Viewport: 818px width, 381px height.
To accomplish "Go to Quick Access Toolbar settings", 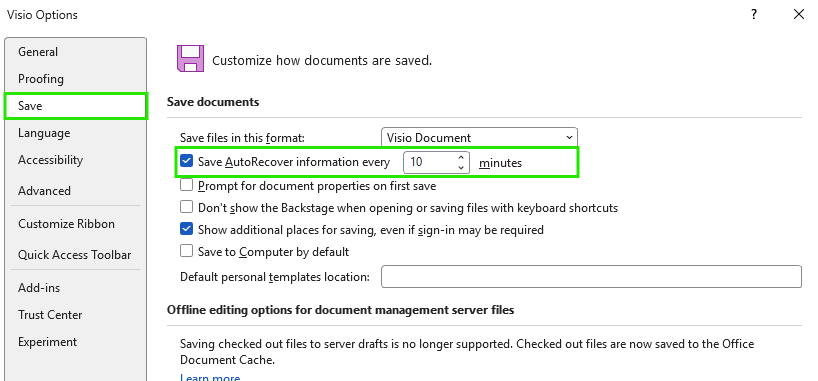I will [75, 255].
